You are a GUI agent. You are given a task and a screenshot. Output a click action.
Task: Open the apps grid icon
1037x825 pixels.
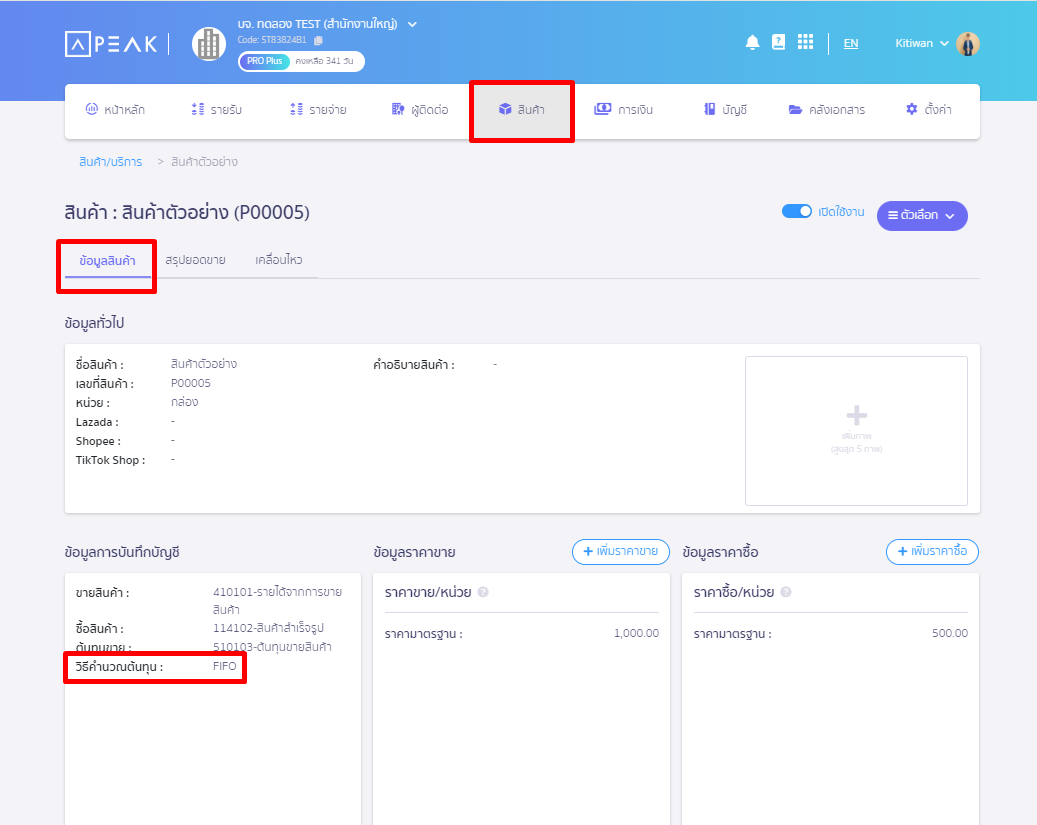805,43
